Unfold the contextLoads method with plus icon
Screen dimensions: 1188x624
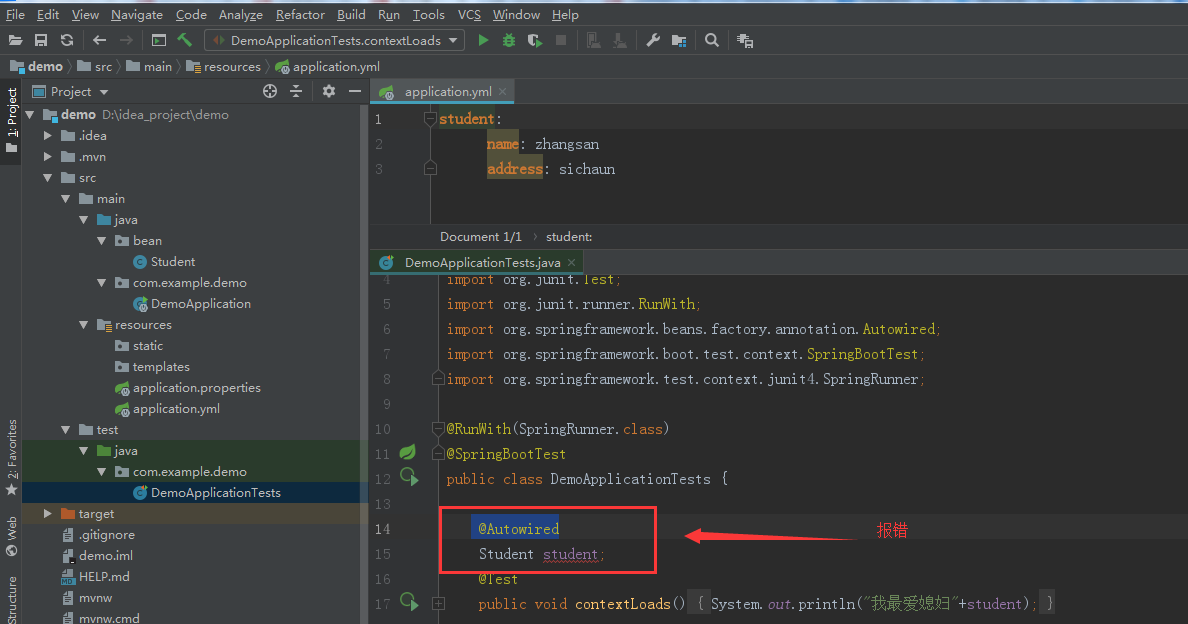click(438, 604)
